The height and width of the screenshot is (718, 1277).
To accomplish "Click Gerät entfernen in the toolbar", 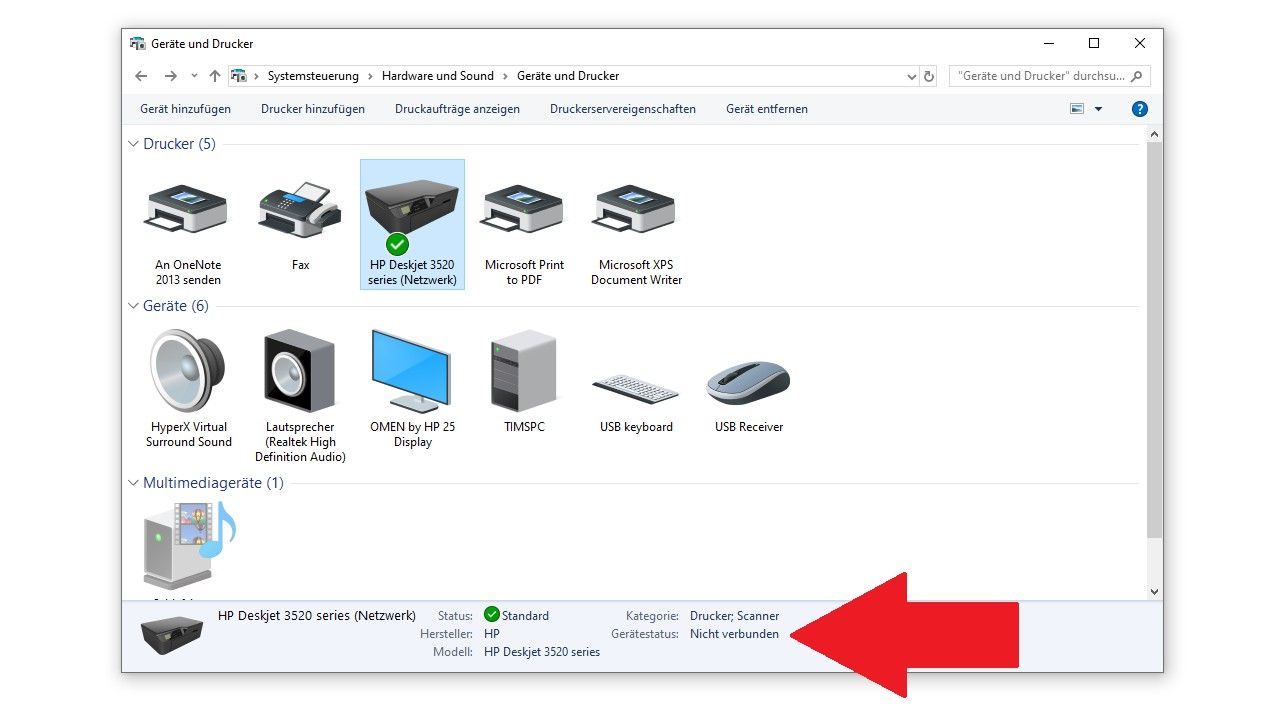I will (767, 109).
